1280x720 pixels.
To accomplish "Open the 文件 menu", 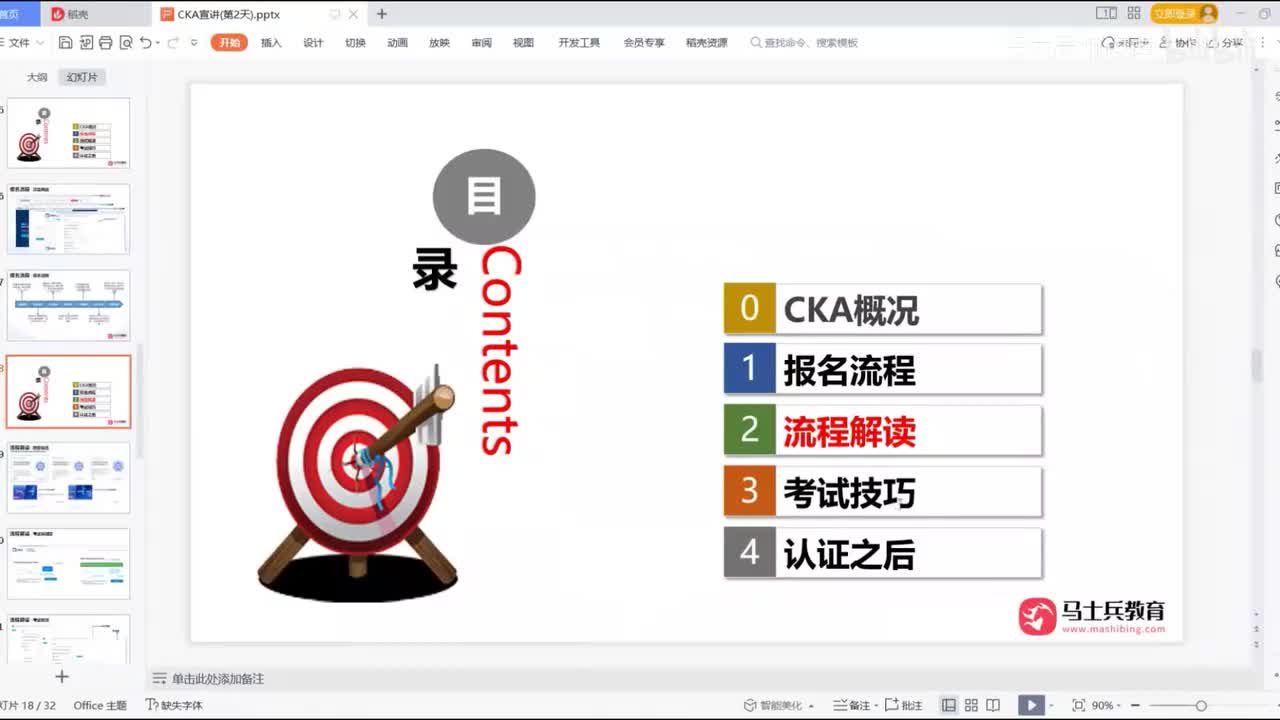I will click(x=19, y=43).
